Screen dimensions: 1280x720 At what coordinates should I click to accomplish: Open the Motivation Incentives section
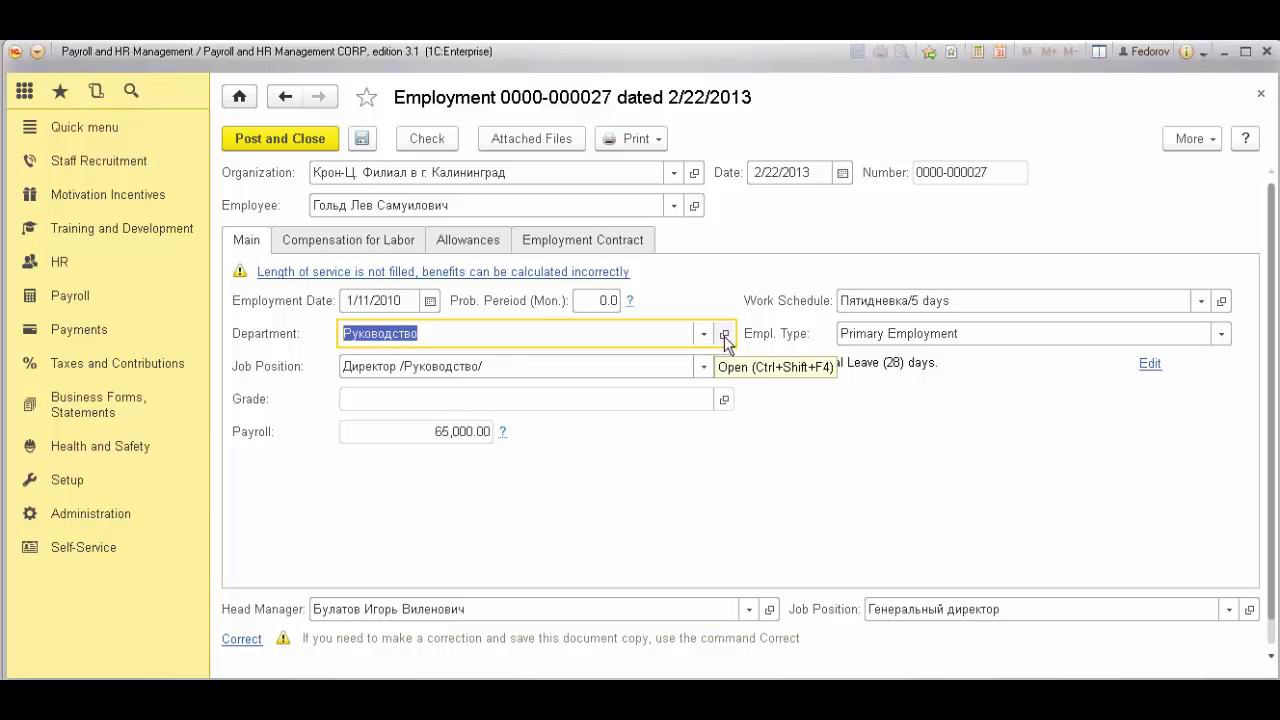[x=108, y=195]
